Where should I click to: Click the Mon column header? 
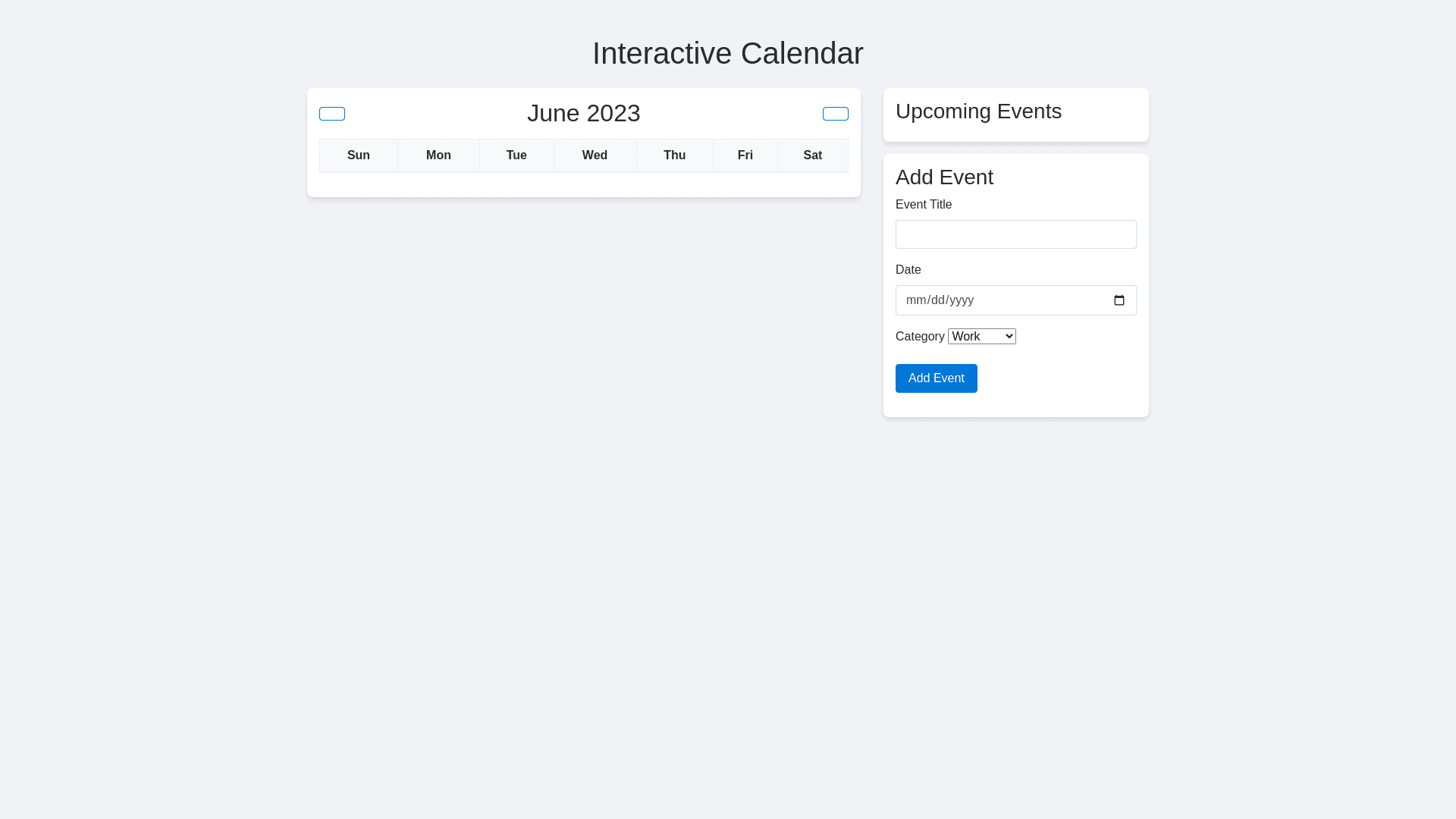[438, 155]
